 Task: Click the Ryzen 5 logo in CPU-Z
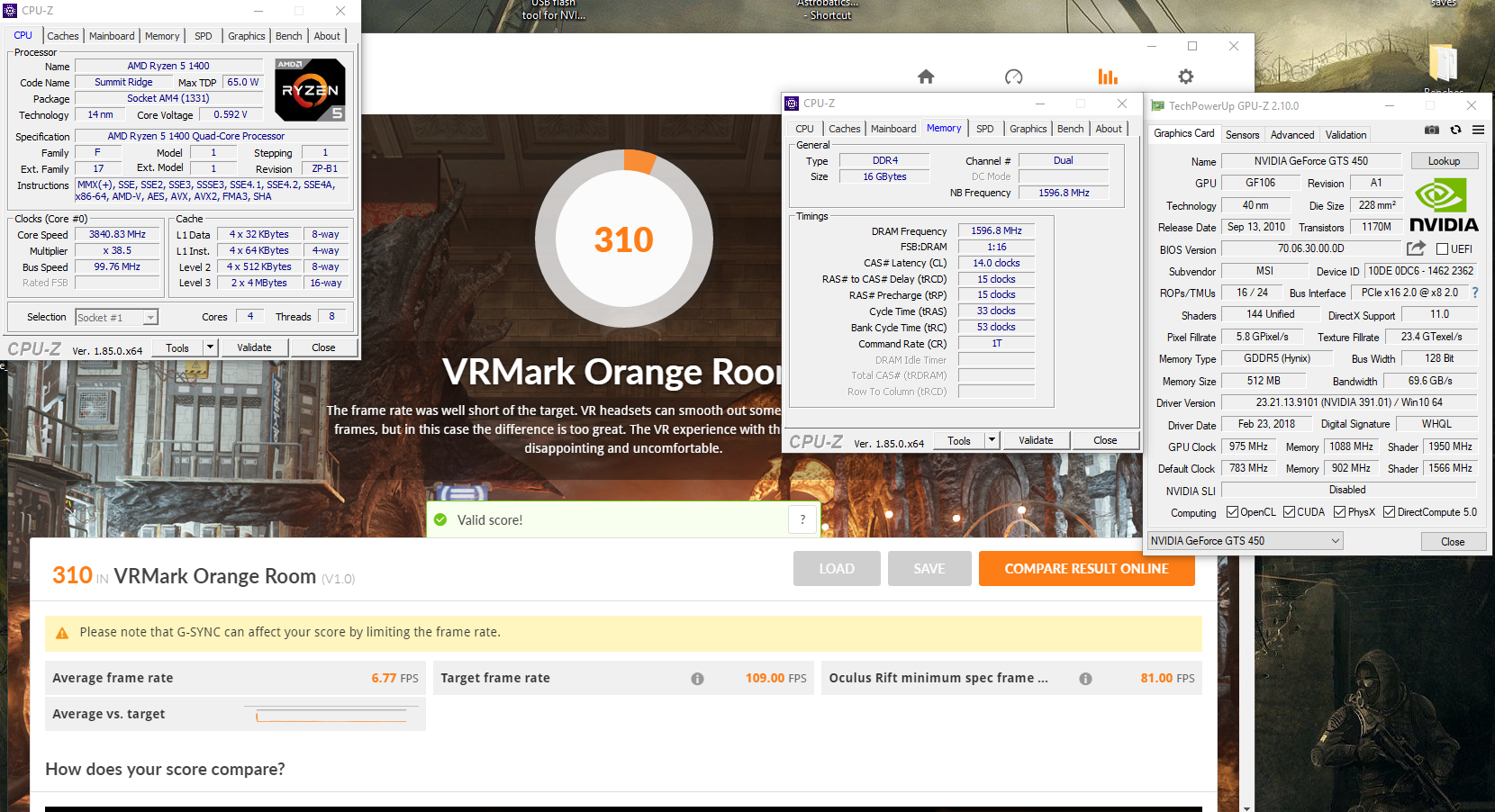pyautogui.click(x=310, y=90)
